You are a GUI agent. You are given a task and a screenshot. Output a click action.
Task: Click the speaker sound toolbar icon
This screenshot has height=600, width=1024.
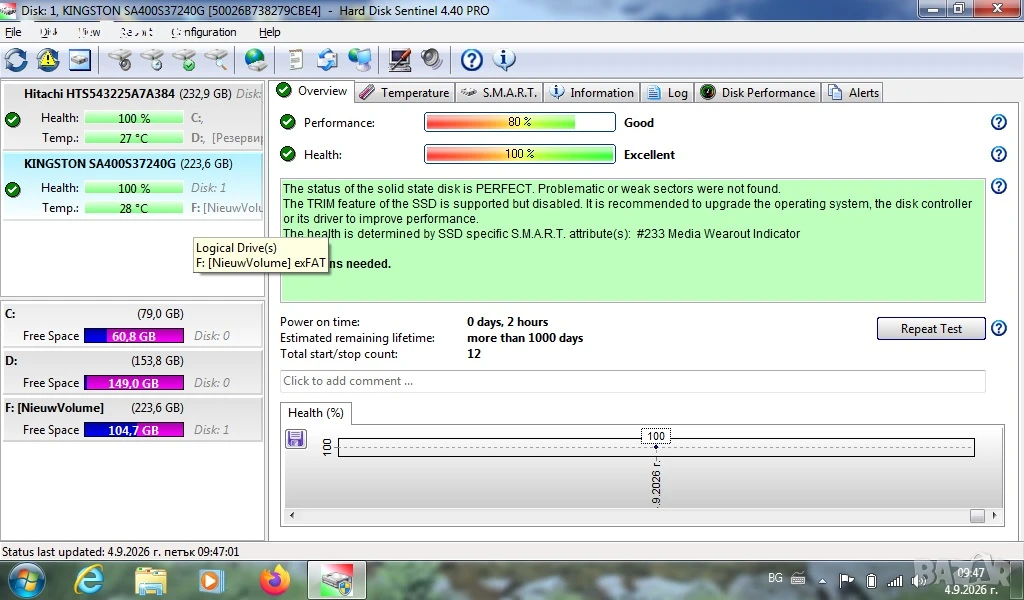(x=432, y=60)
